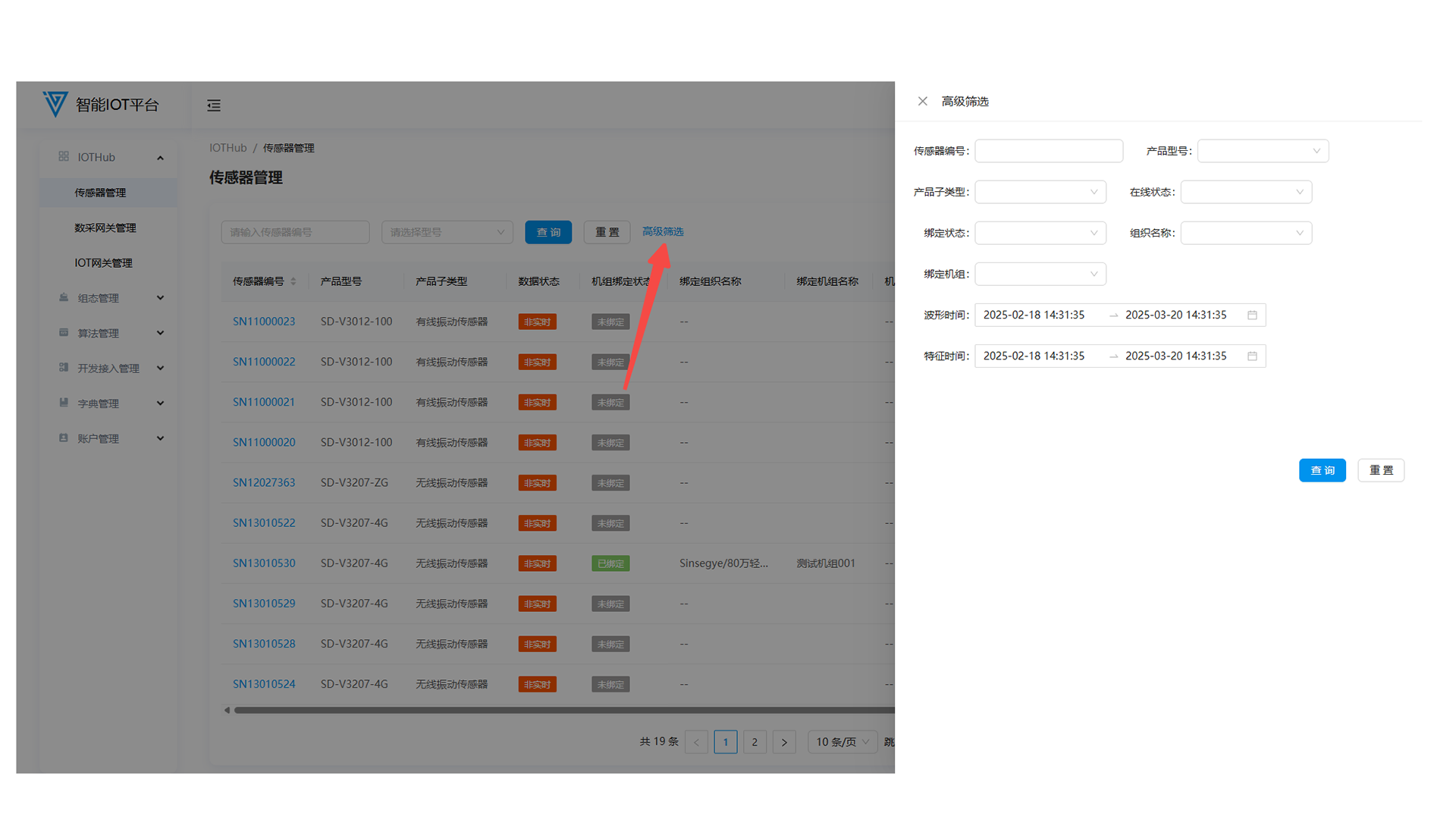Click 波形时间 end date 2025-03-20 14:31:35
The height and width of the screenshot is (819, 1456).
[x=1175, y=315]
